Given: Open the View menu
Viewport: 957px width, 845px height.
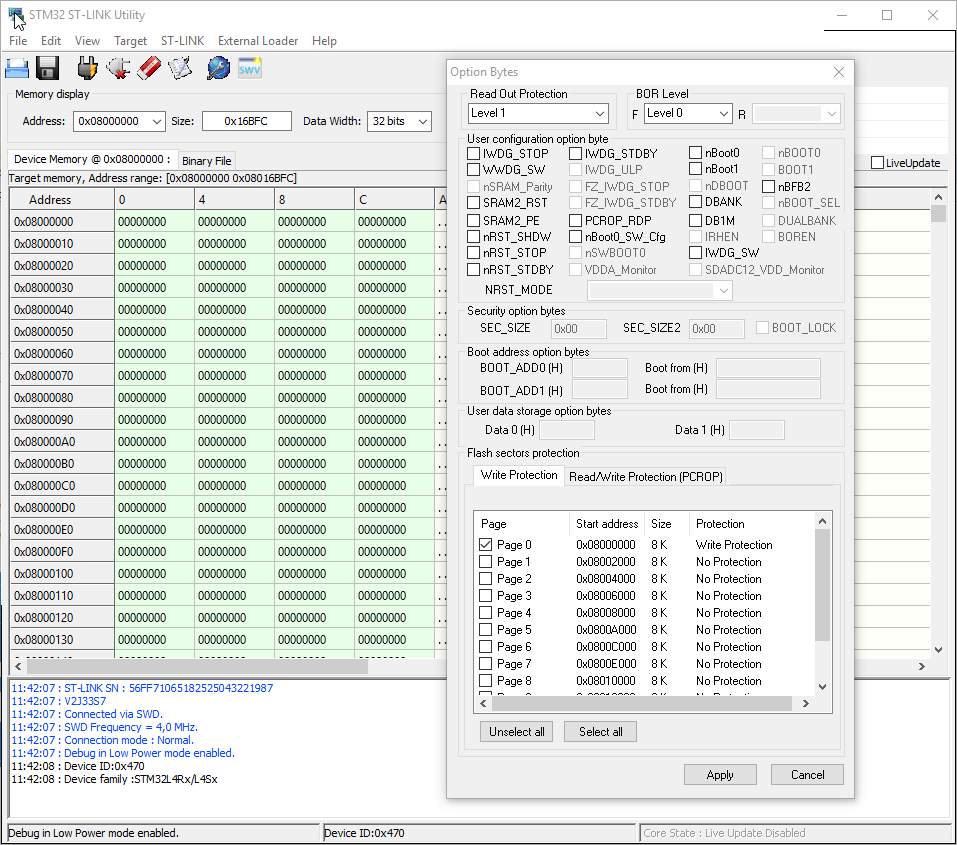Looking at the screenshot, I should pos(87,41).
